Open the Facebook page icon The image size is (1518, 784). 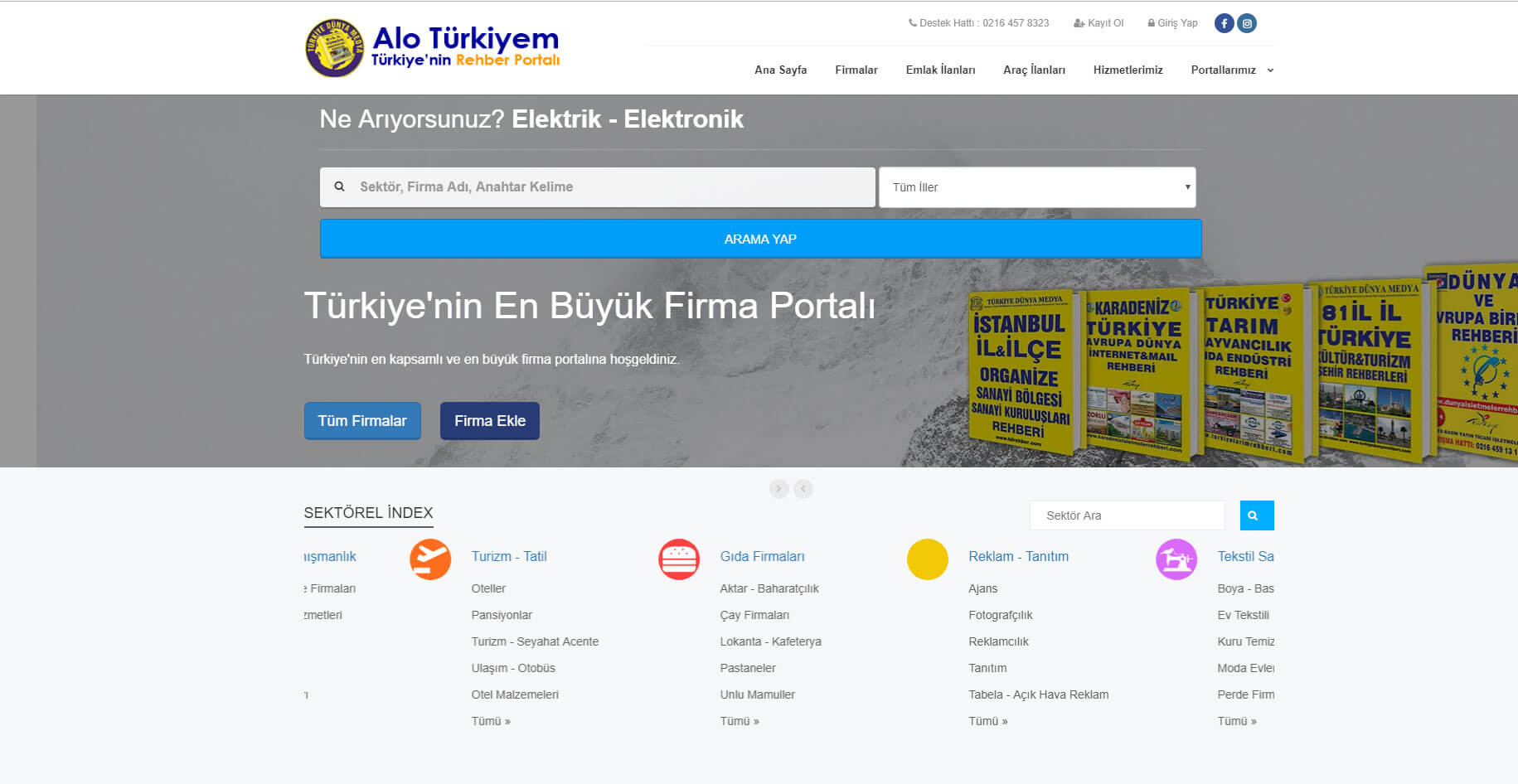coord(1224,23)
